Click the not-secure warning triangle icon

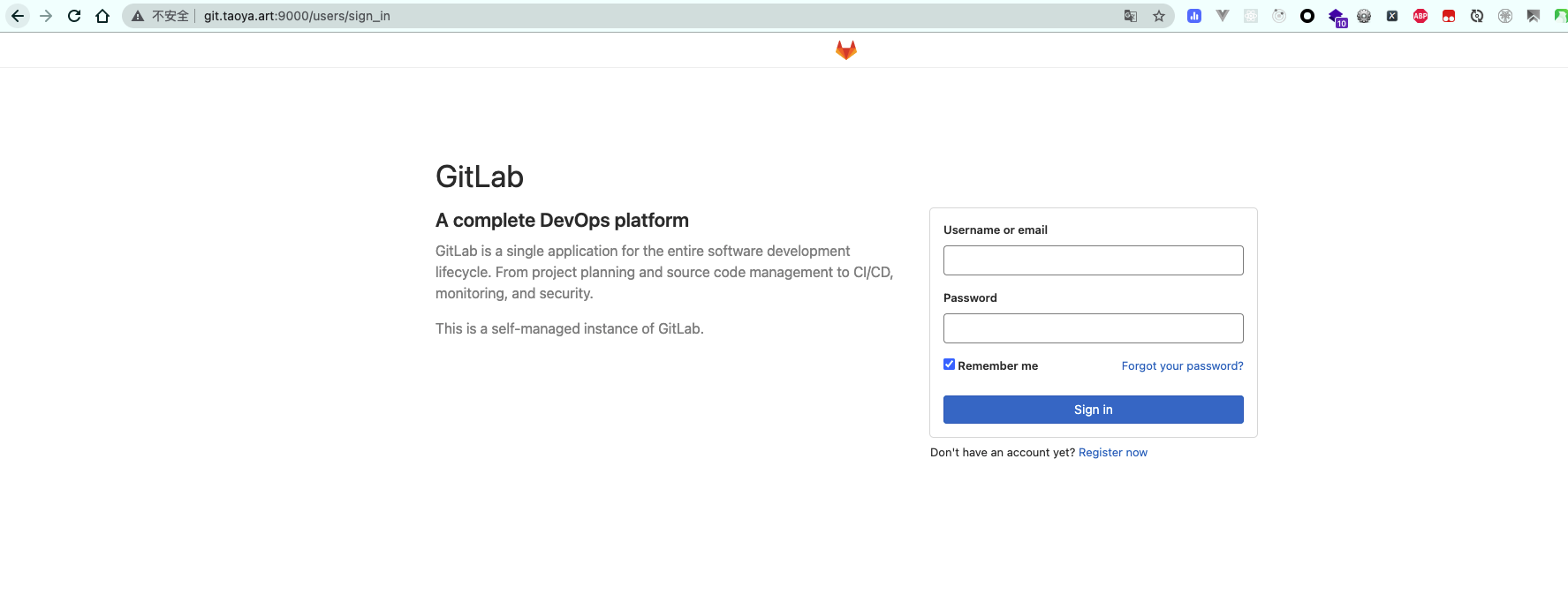138,16
